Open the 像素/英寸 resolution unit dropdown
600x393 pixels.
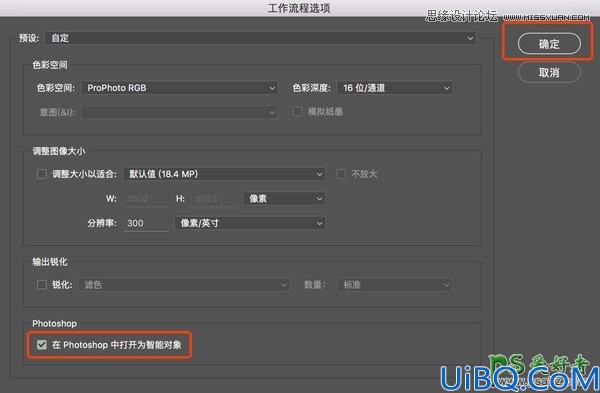pyautogui.click(x=250, y=223)
